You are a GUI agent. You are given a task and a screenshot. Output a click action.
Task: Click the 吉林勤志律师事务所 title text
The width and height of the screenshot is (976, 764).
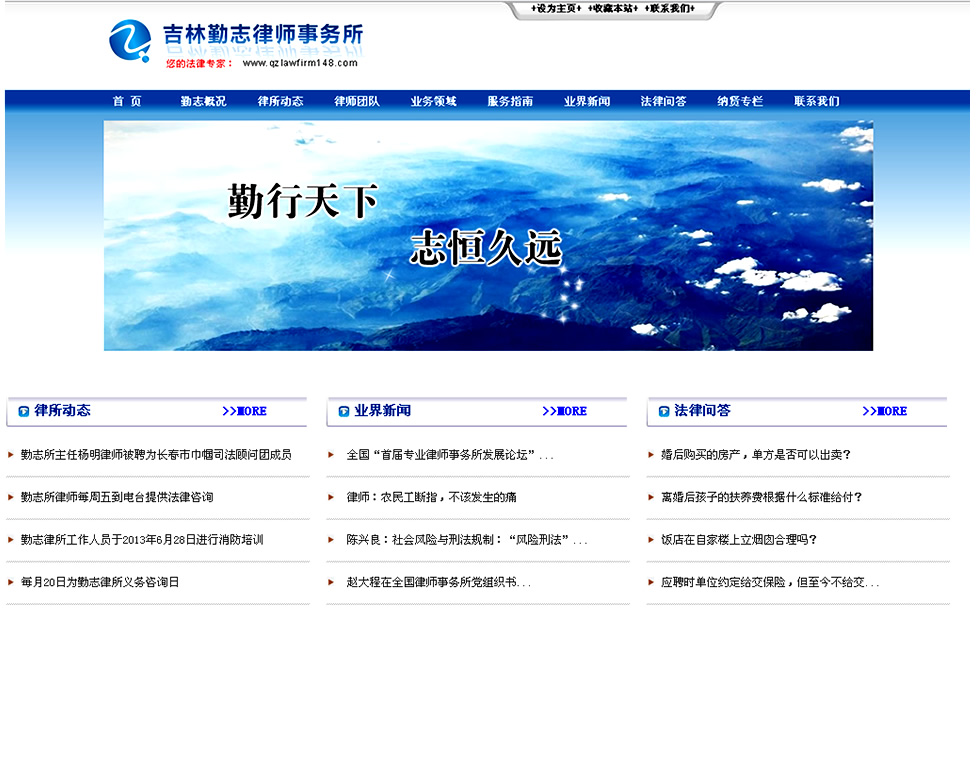point(263,34)
